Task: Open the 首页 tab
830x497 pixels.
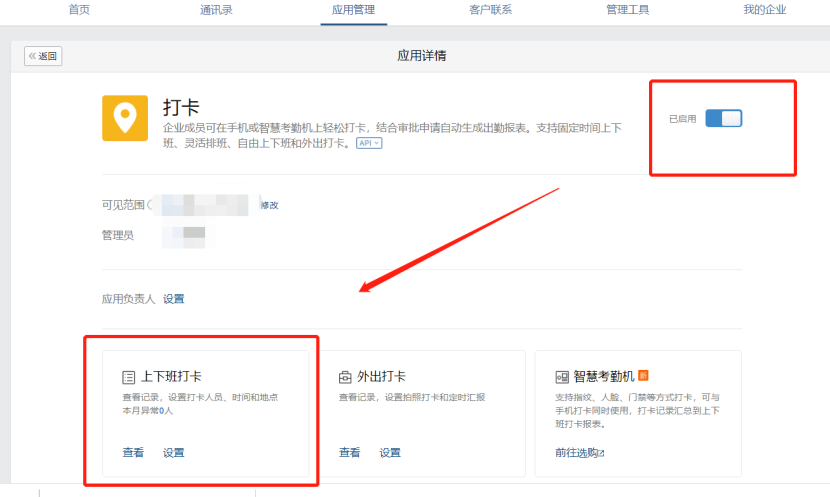Action: [x=79, y=10]
